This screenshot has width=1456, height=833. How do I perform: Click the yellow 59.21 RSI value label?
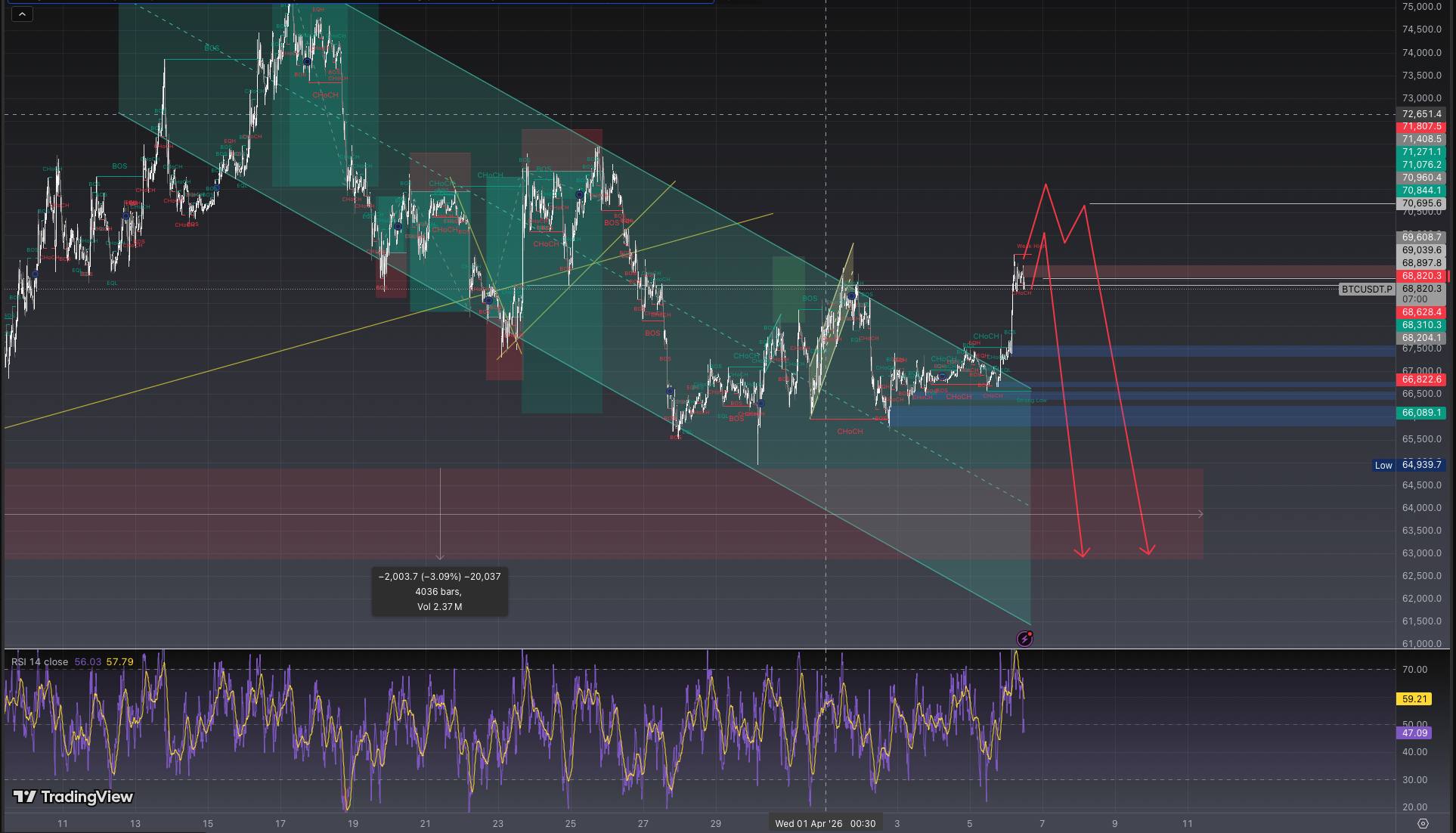1414,699
